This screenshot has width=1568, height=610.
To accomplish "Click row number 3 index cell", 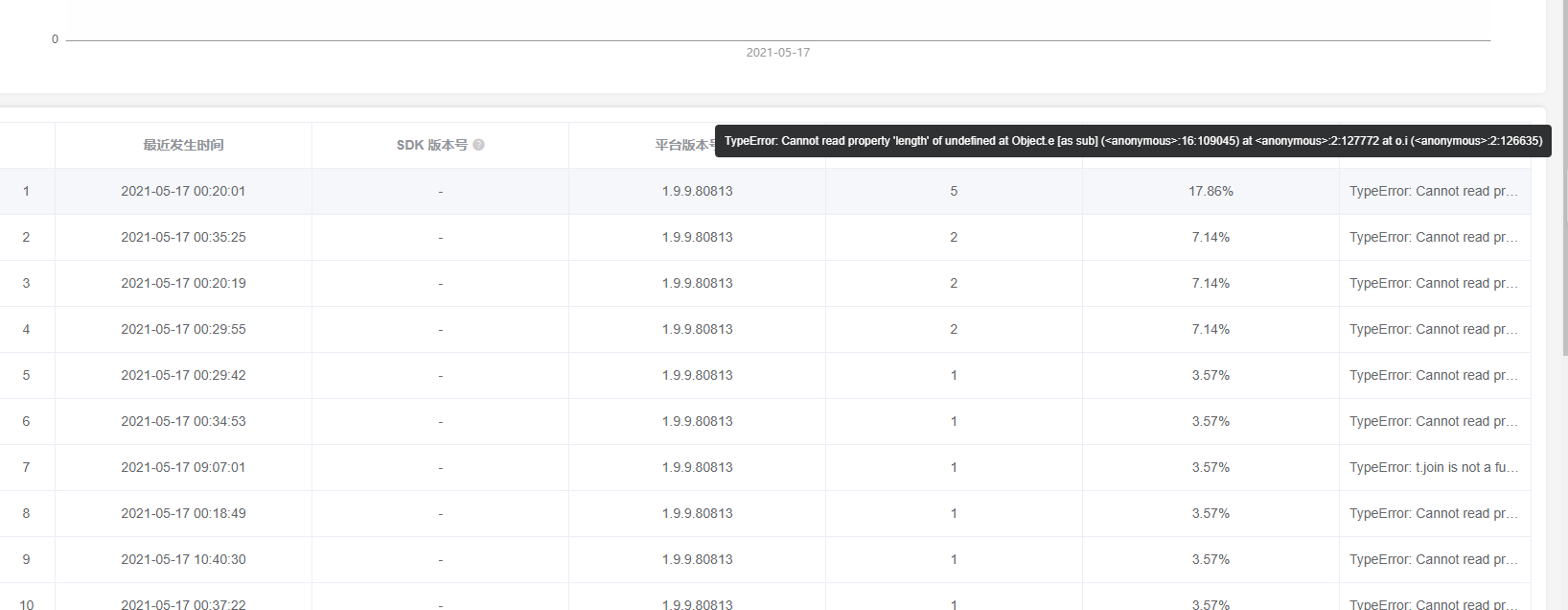I will point(26,283).
